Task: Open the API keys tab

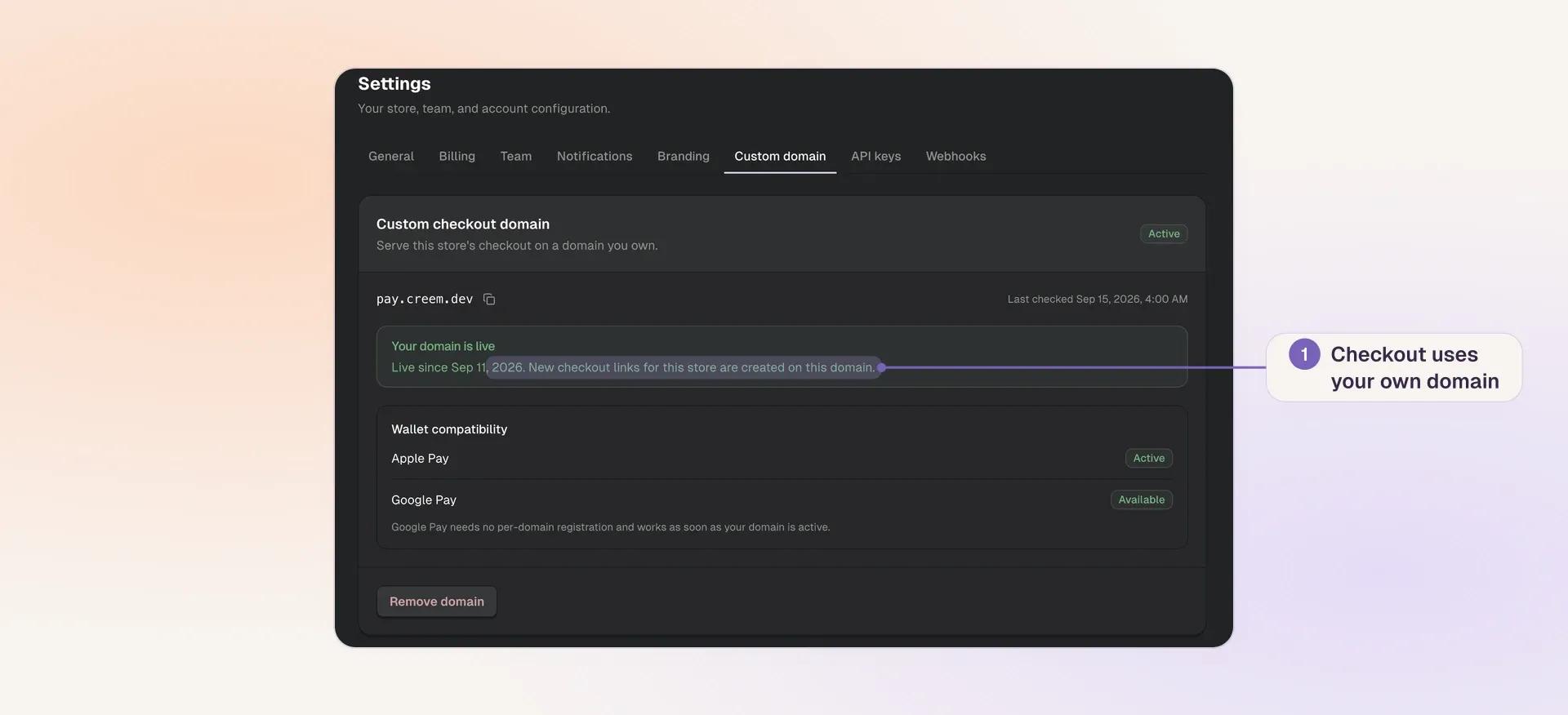Action: [875, 156]
